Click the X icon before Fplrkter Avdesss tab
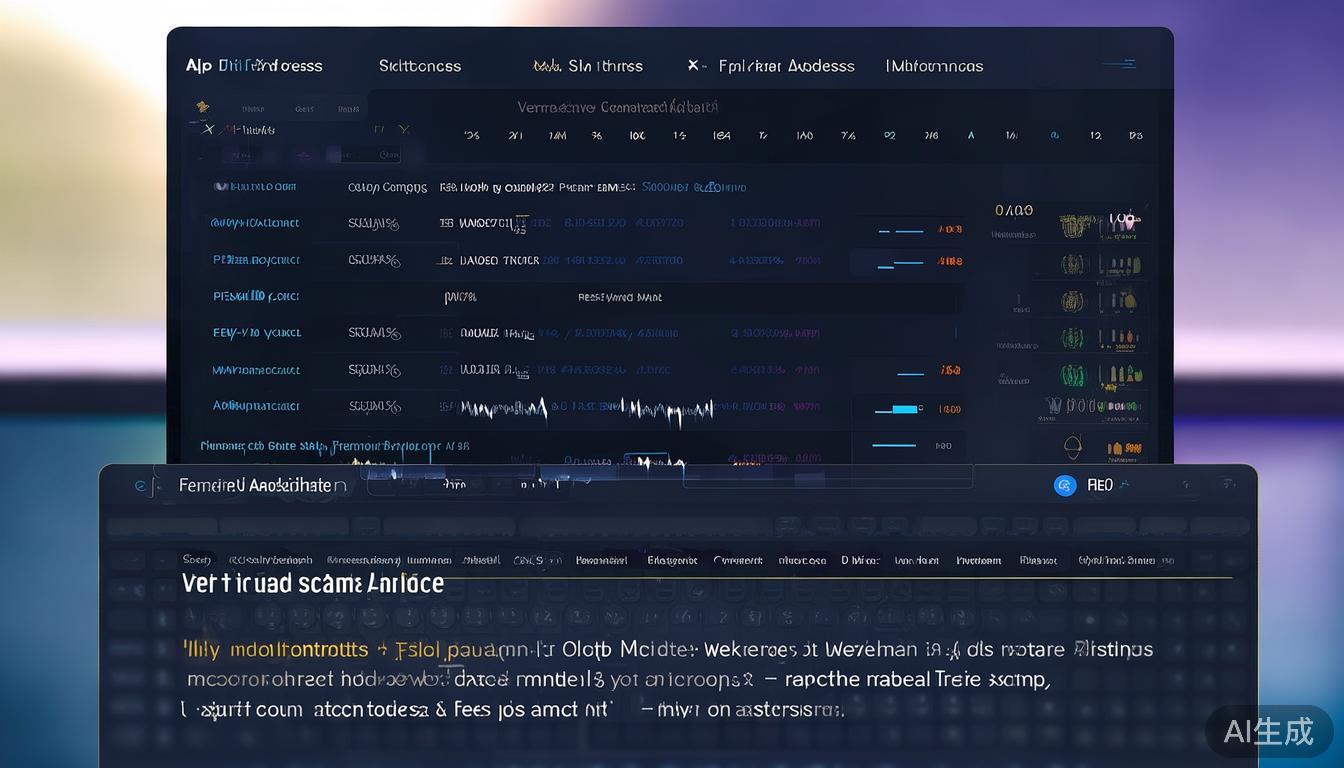This screenshot has width=1344, height=768. tap(693, 66)
